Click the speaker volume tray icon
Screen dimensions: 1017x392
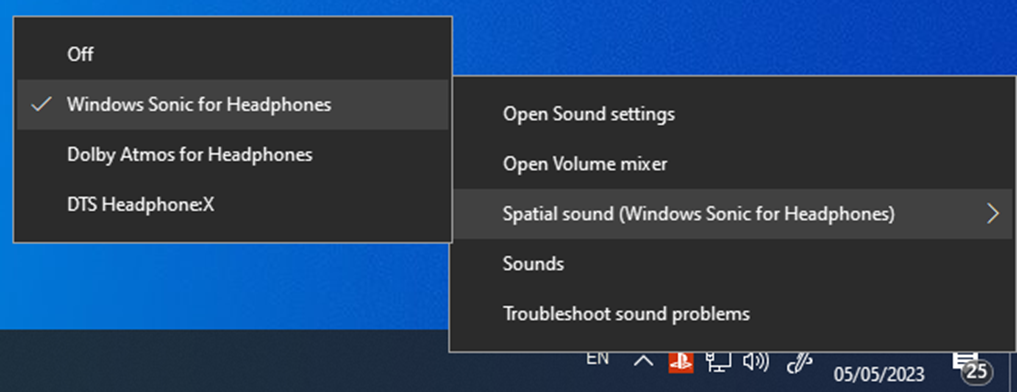(756, 362)
